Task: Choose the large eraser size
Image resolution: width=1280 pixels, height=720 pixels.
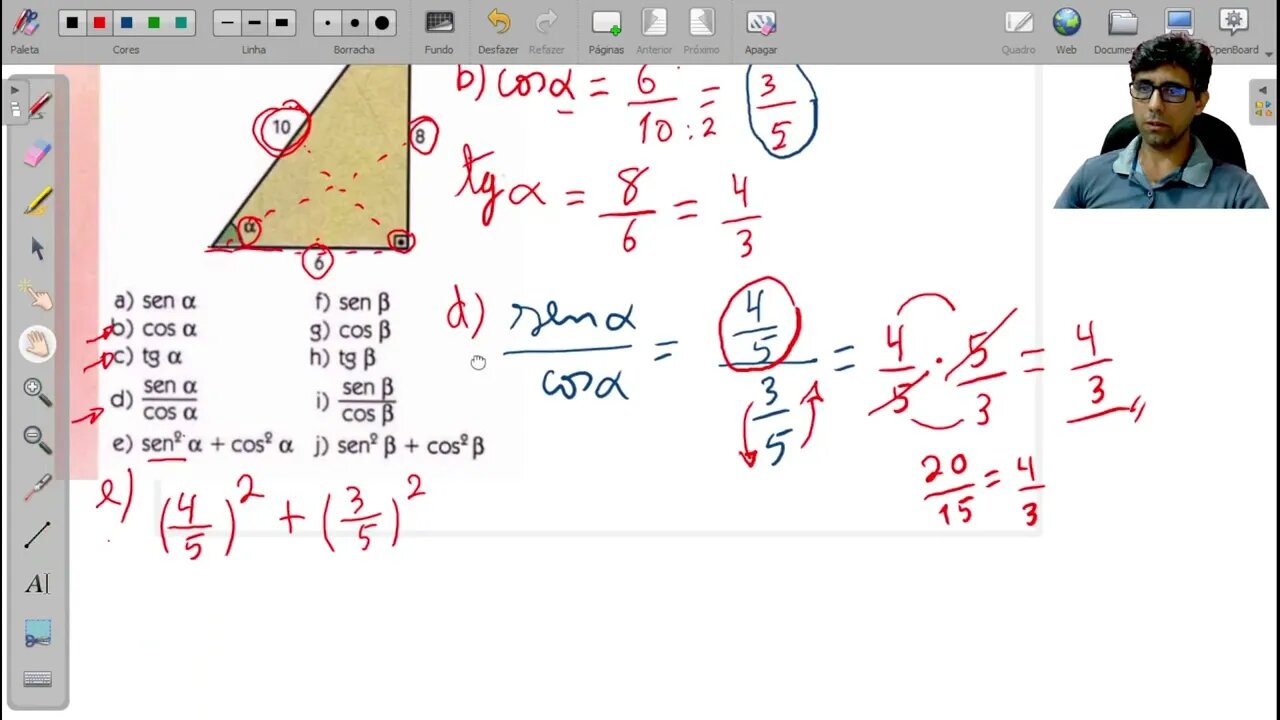Action: click(381, 23)
